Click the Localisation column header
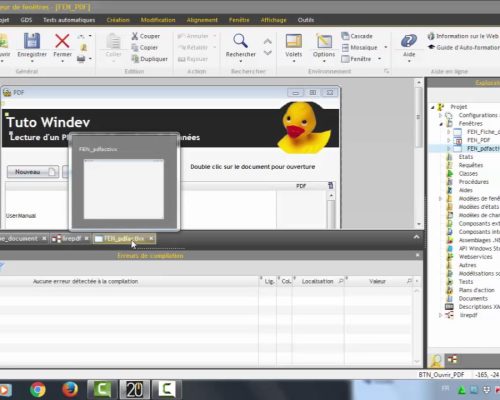Image resolution: width=500 pixels, height=400 pixels. 319,281
